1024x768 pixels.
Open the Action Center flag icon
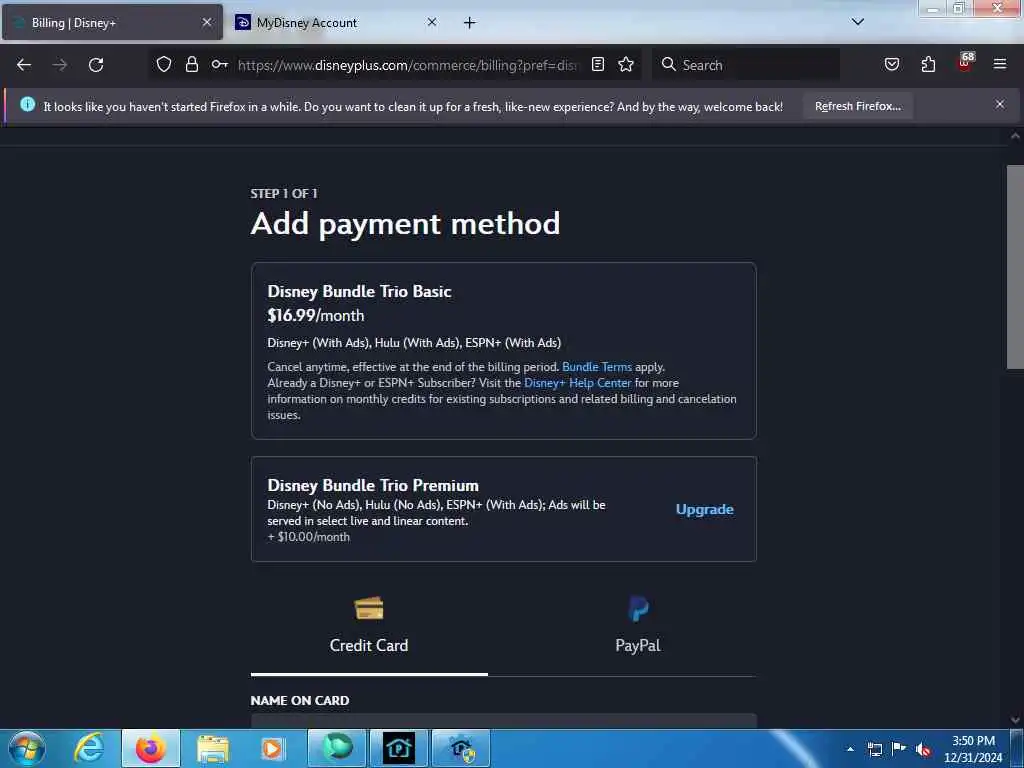[899, 748]
